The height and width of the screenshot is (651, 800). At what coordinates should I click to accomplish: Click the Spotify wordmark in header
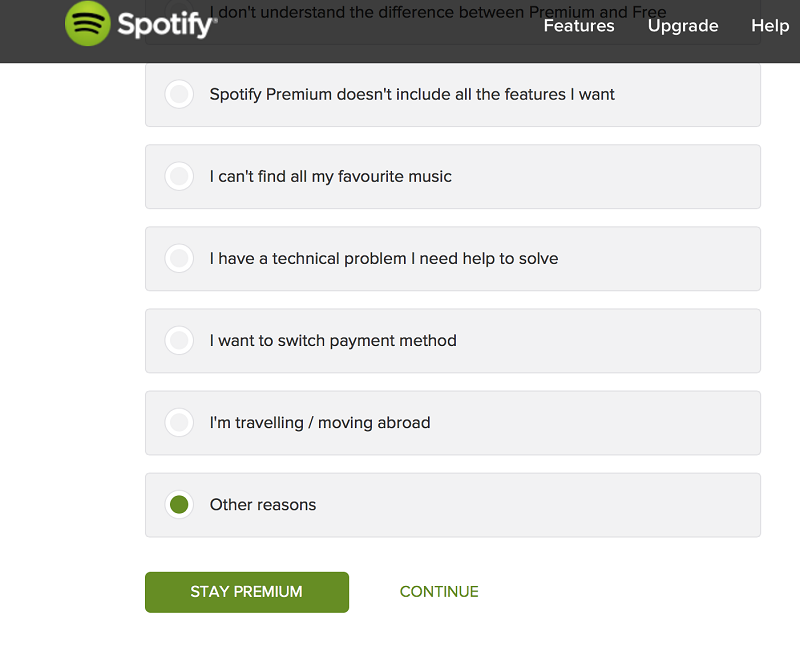(x=167, y=24)
